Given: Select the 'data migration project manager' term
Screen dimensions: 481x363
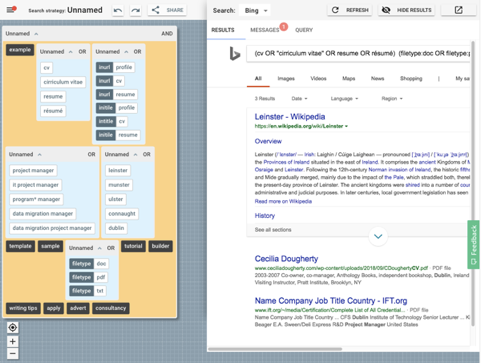Looking at the screenshot, I should pyautogui.click(x=52, y=228).
